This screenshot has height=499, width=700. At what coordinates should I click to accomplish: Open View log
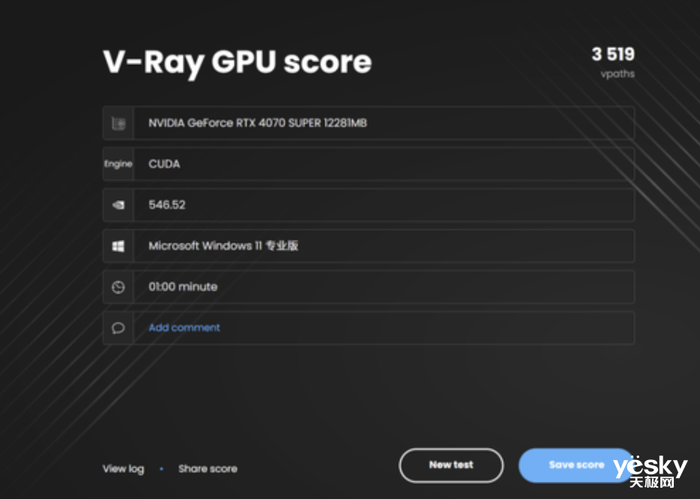click(x=123, y=469)
